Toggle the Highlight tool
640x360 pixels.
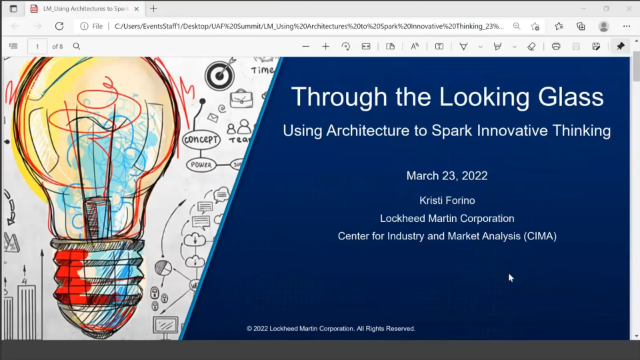click(497, 47)
